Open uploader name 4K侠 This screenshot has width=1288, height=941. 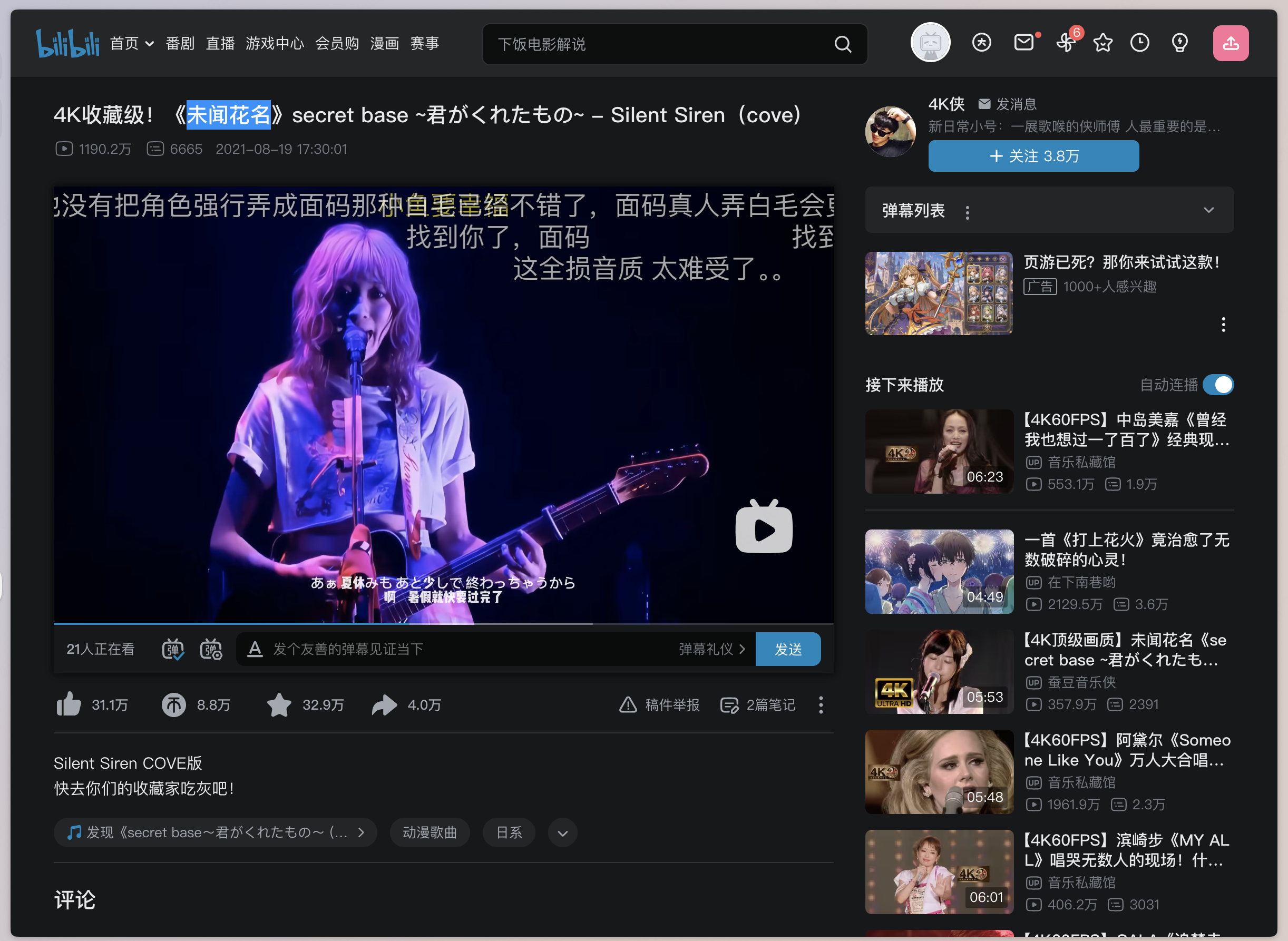tap(946, 104)
